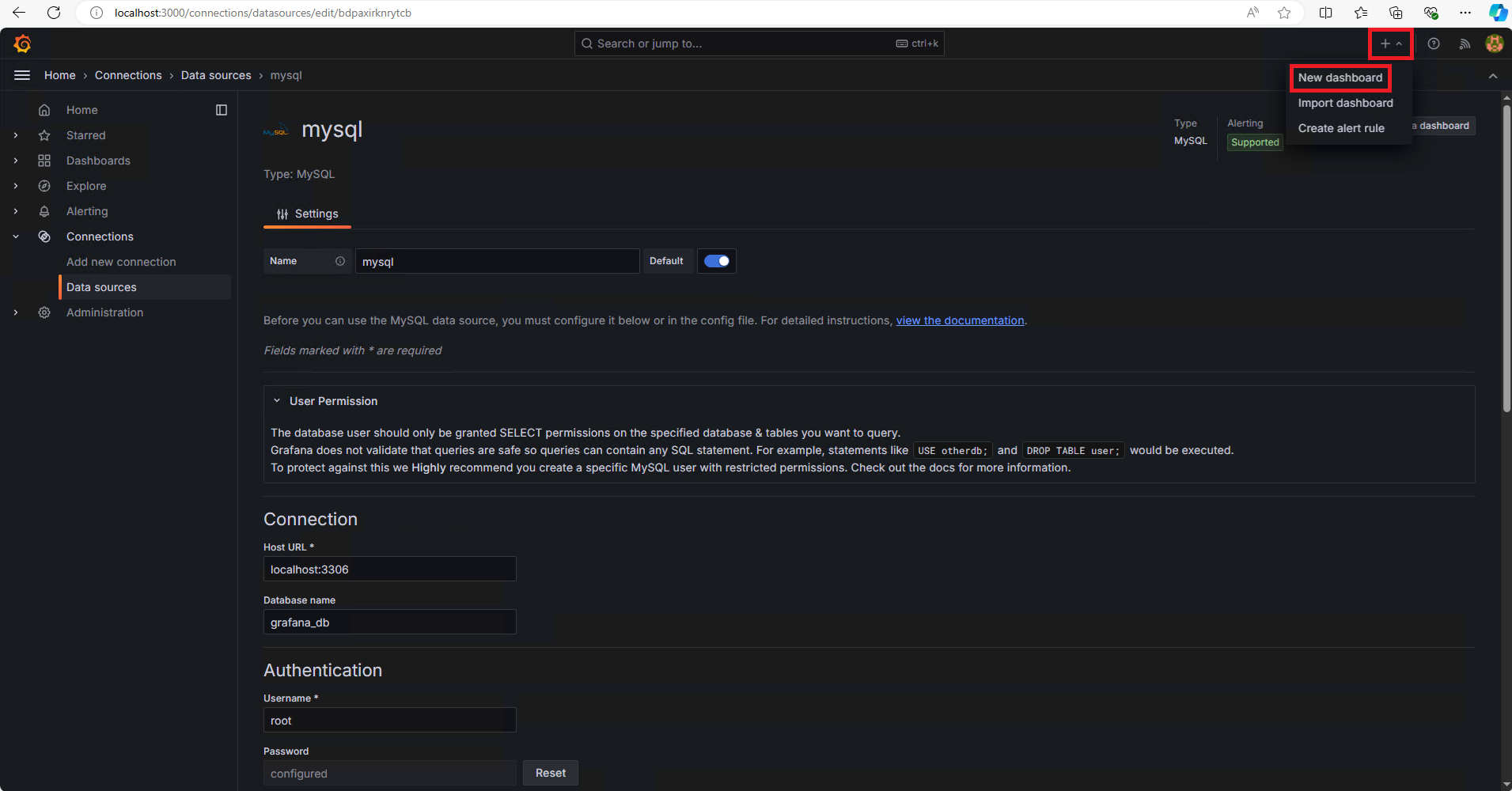Click the Host URL input field
Viewport: 1512px width, 791px height.
[389, 569]
